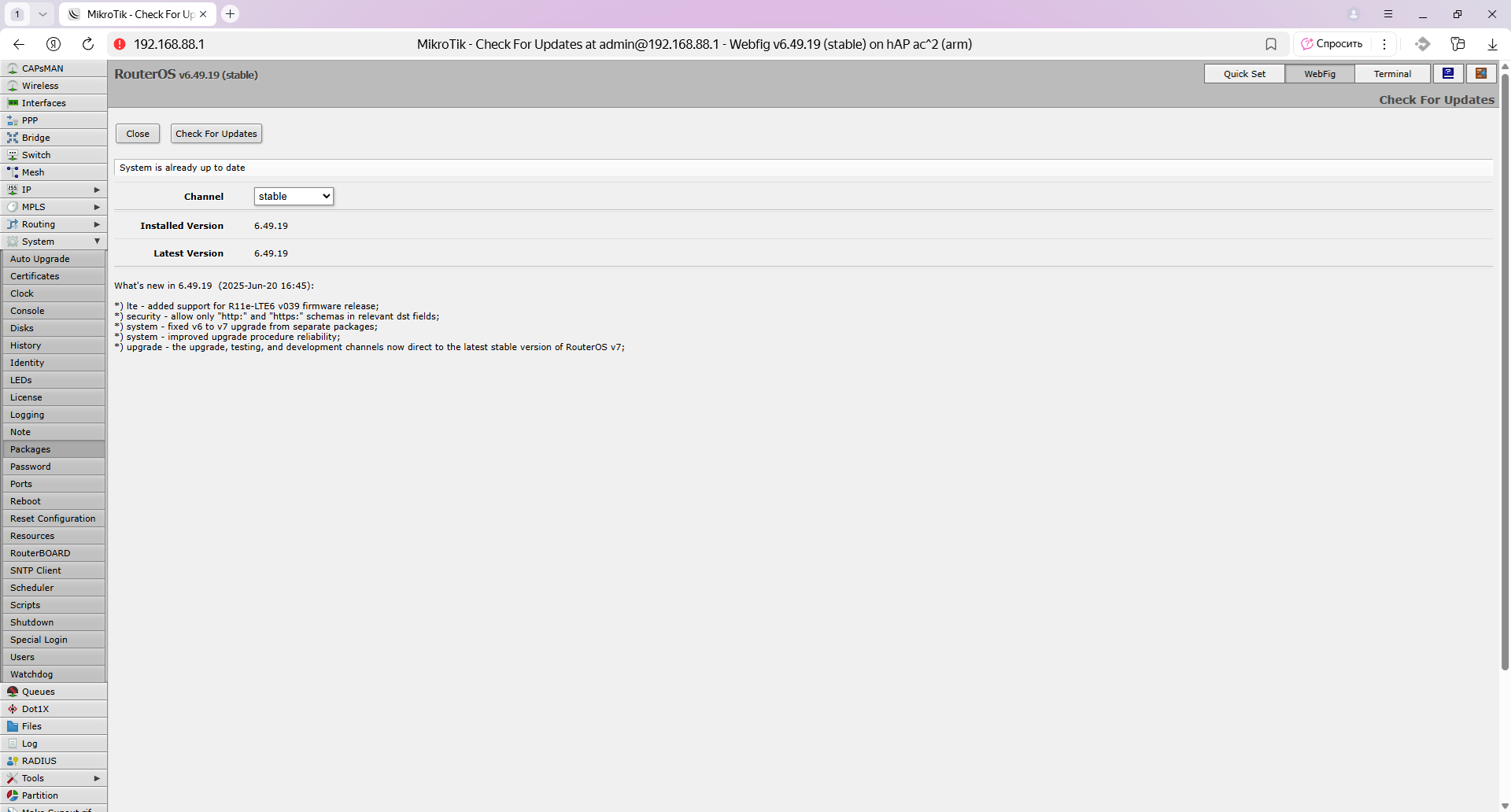The image size is (1511, 812).
Task: Open RouterBOARD under System
Action: point(54,553)
